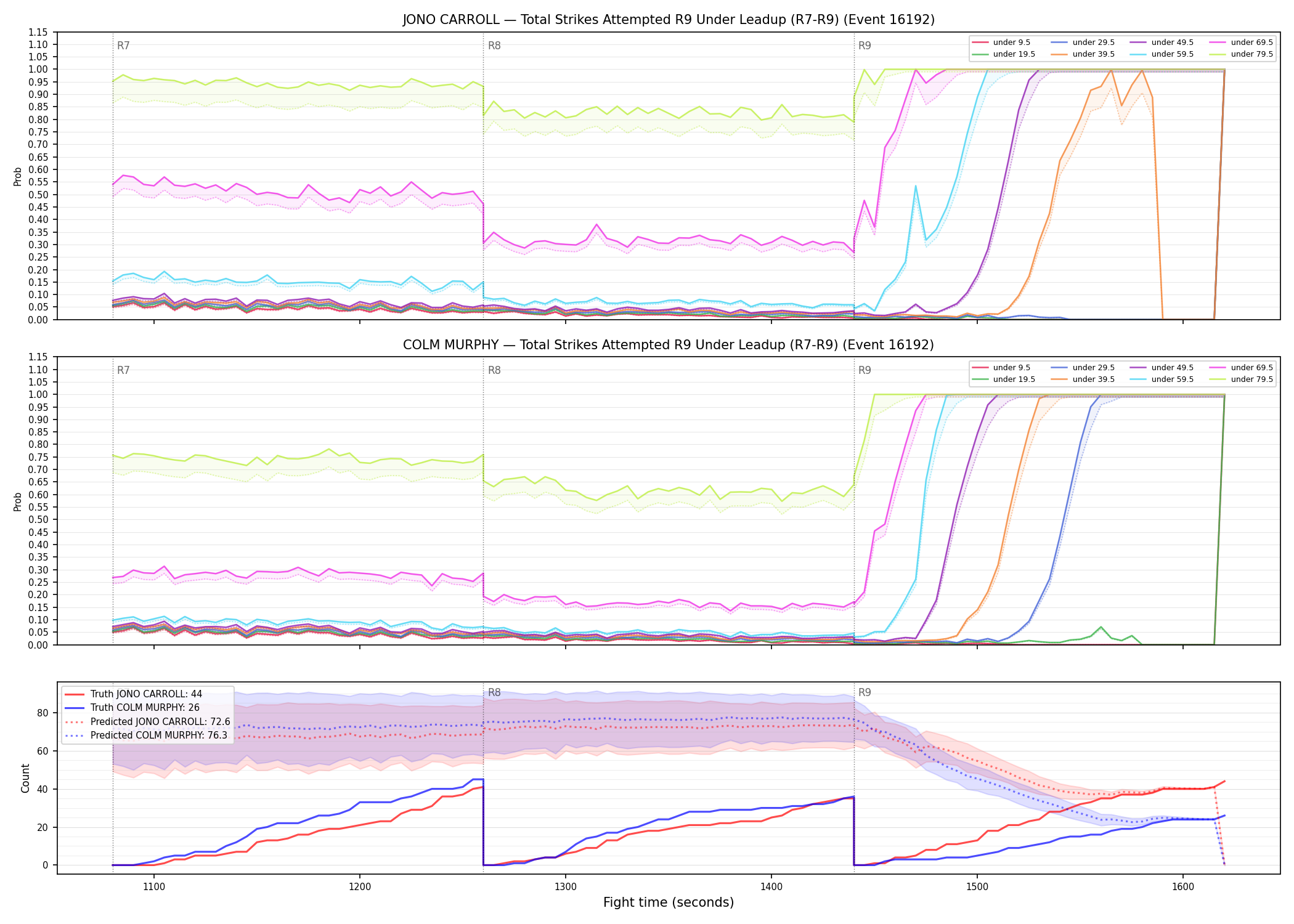Click the R8 label in the Count chart

(494, 692)
